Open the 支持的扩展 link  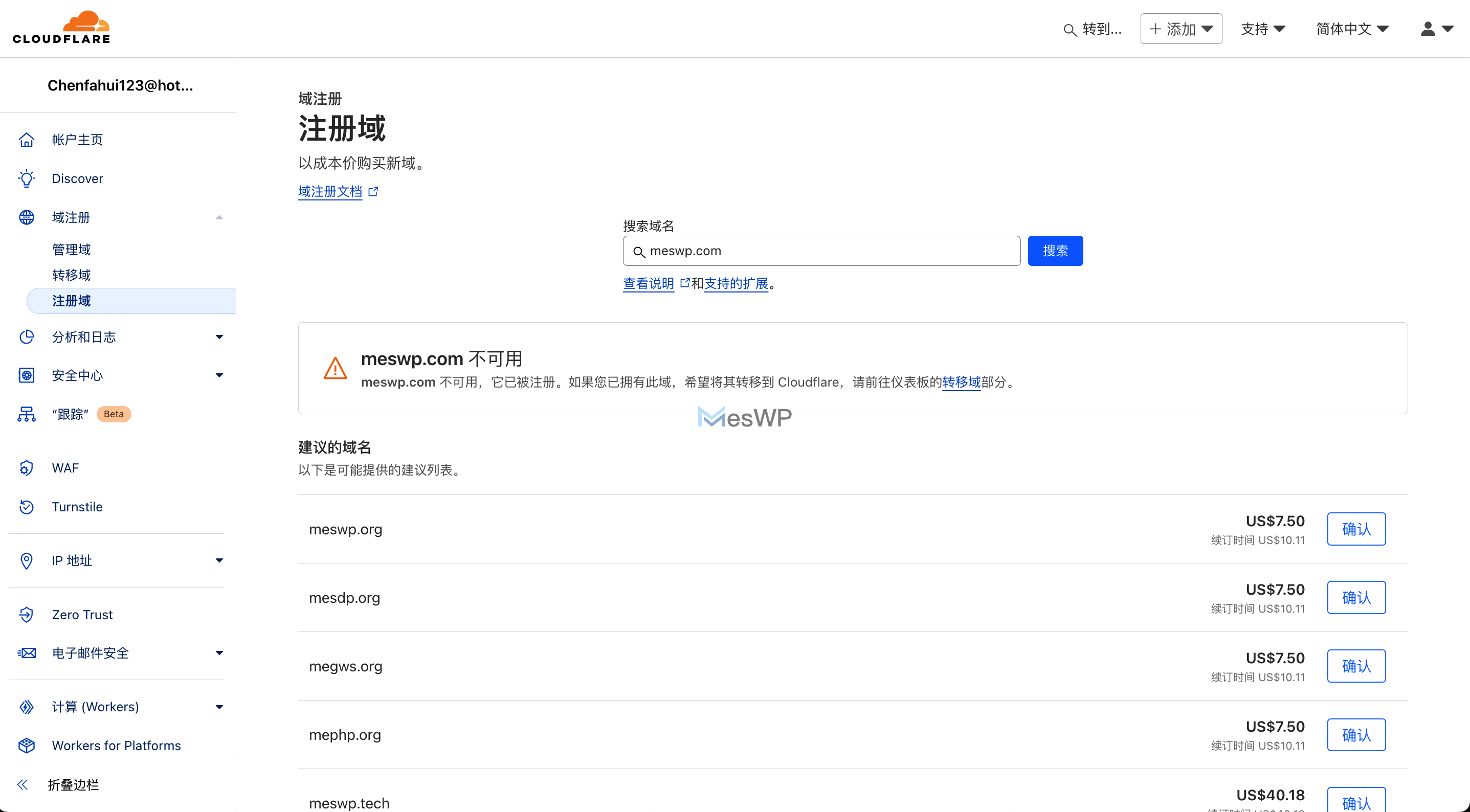pos(736,283)
